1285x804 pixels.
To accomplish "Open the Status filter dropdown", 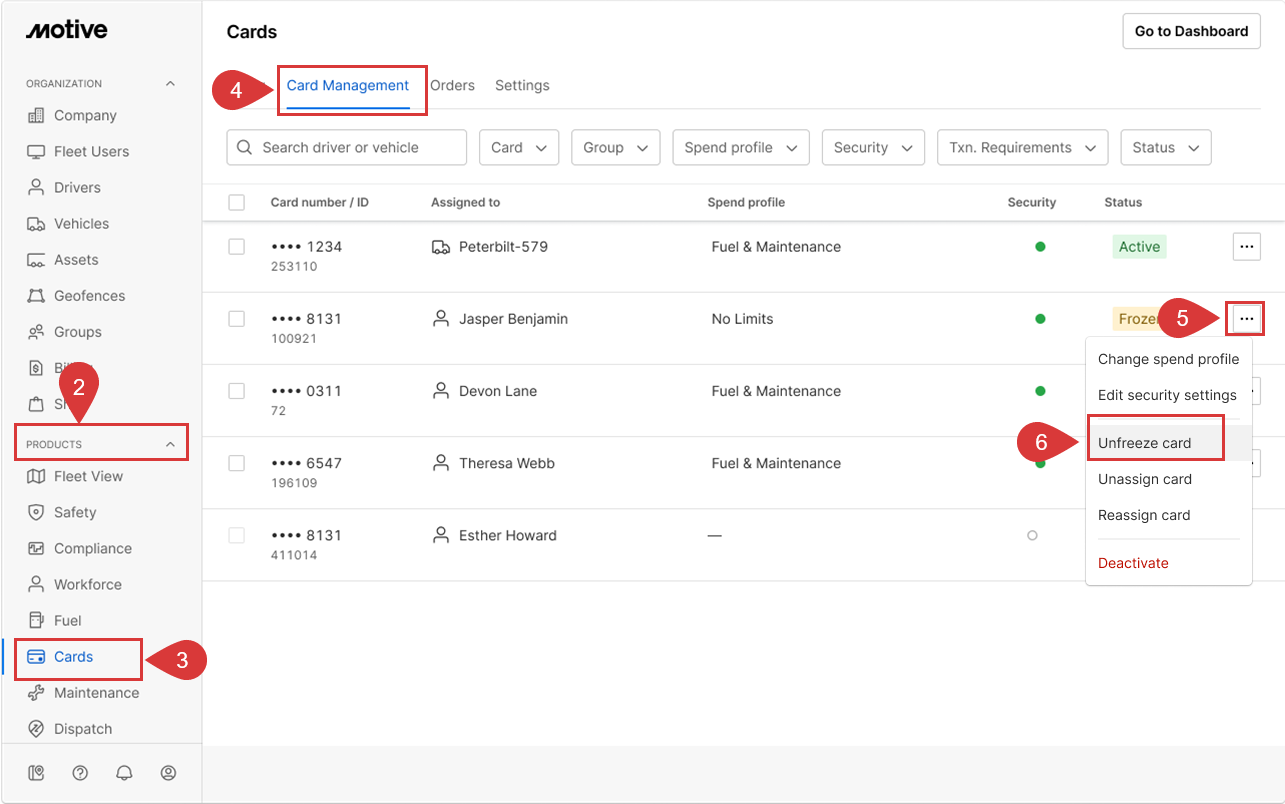I will coord(1166,147).
